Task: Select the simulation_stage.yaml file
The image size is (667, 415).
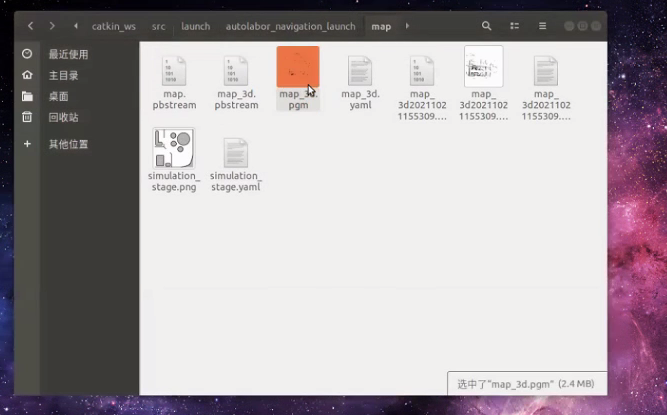Action: 235,153
